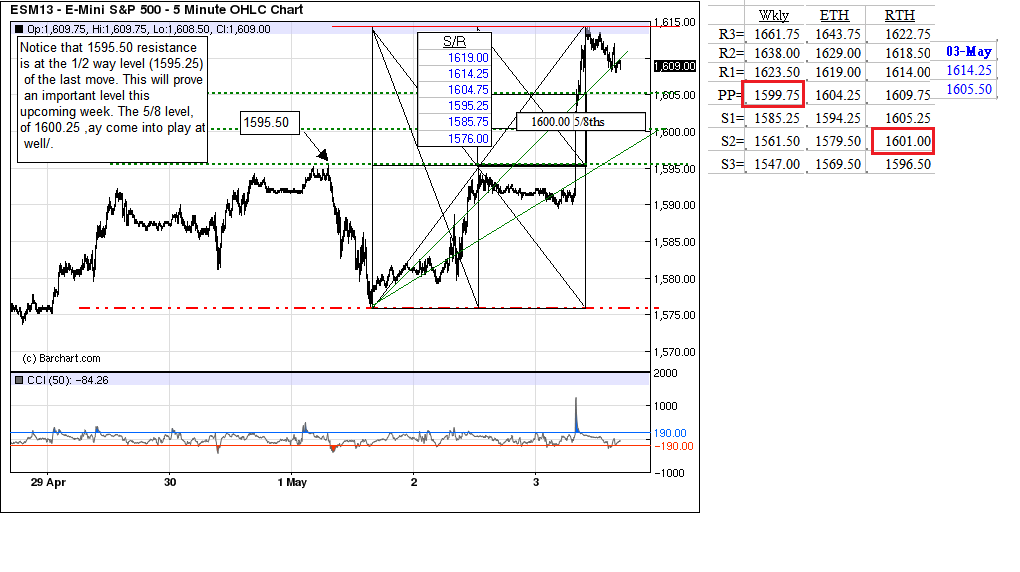
Task: Click the 1,615.00 price axis label
Action: tap(675, 22)
